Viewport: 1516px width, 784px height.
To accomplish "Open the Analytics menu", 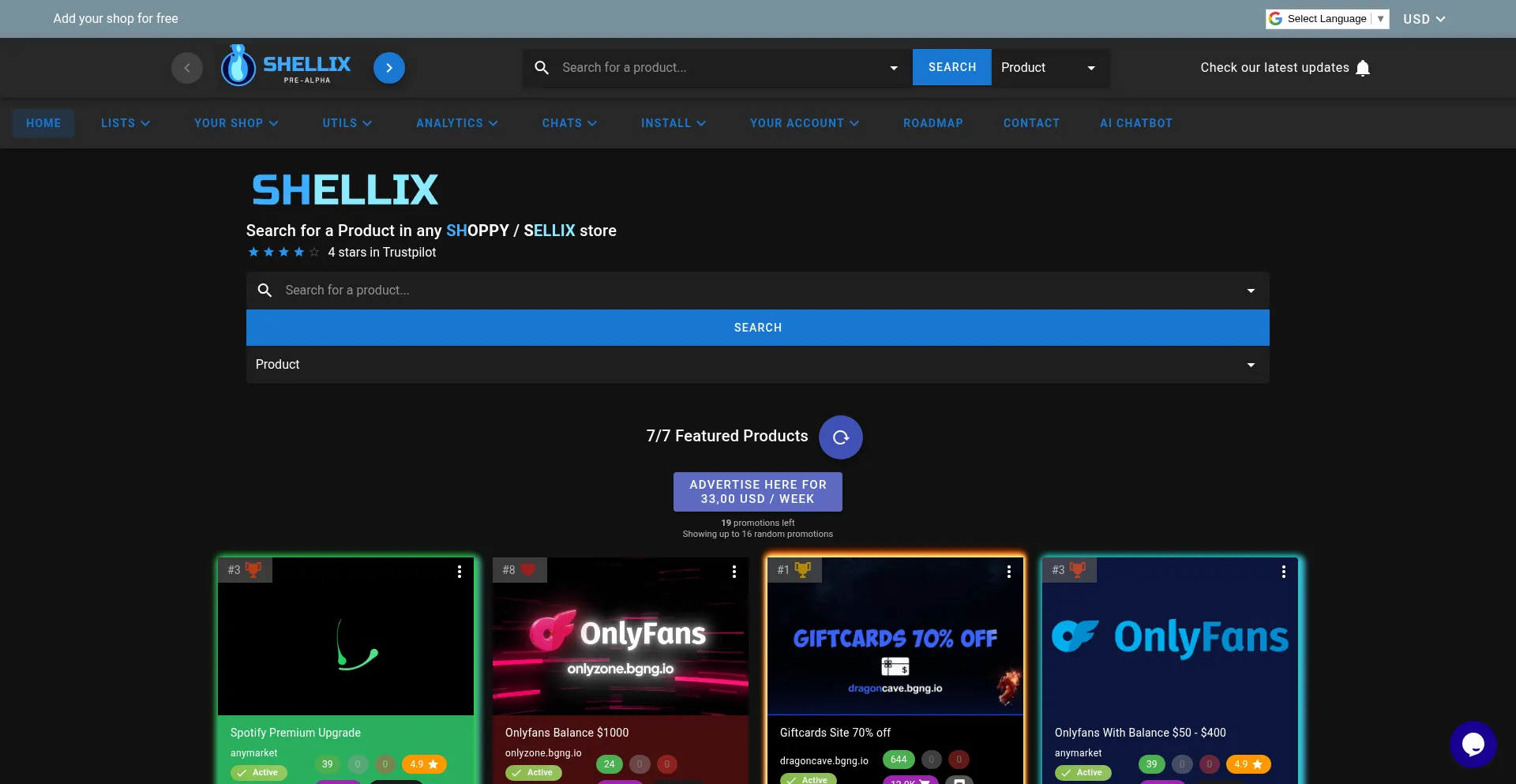I will click(457, 123).
